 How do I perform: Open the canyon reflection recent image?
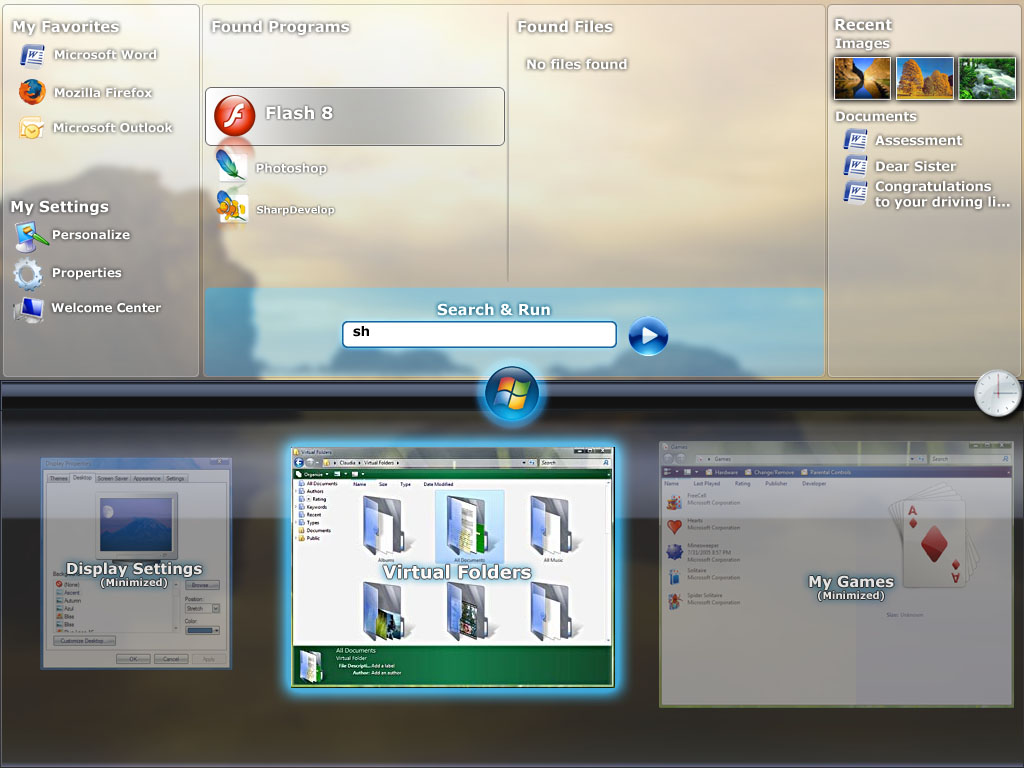(862, 78)
